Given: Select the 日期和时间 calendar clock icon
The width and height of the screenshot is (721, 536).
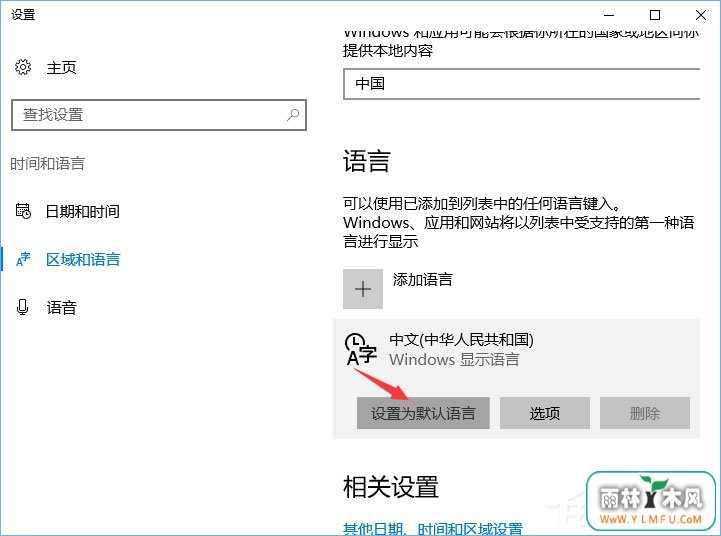Looking at the screenshot, I should (23, 211).
